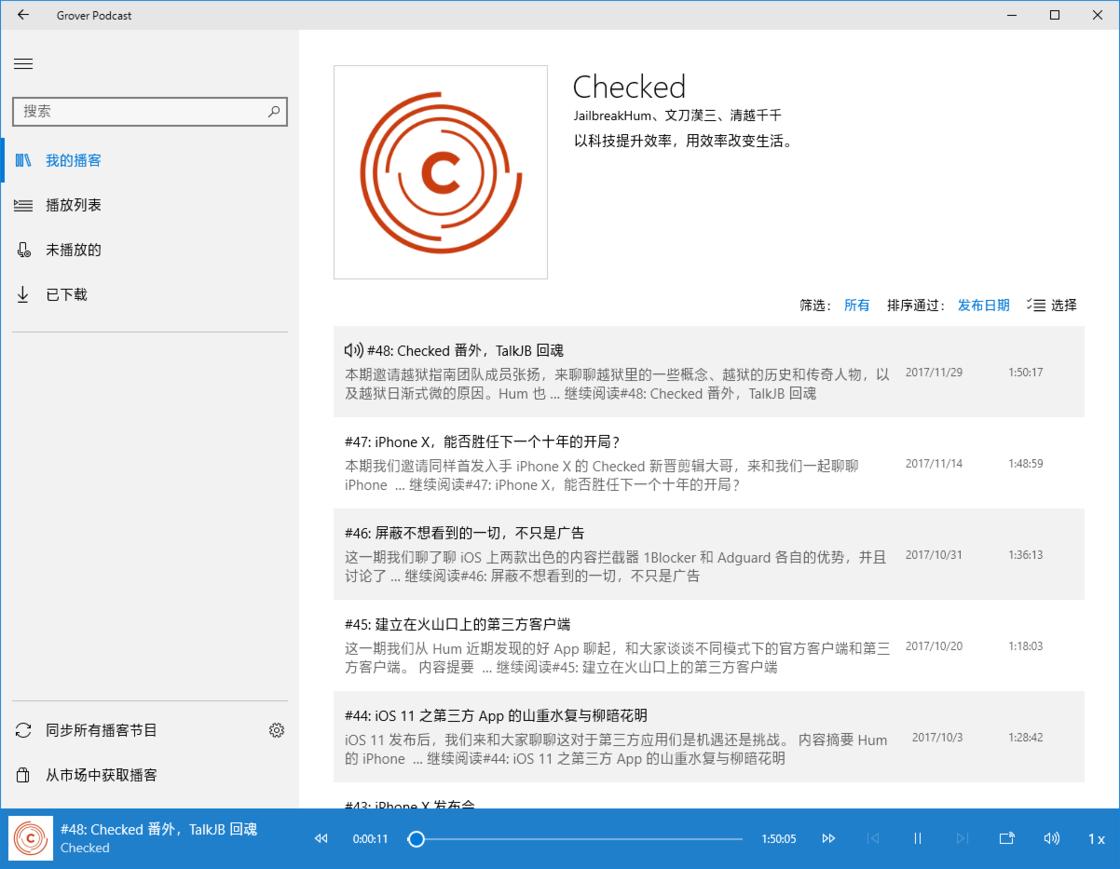Viewport: 1120px width, 869px height.
Task: Go back with the title bar arrow
Action: coord(23,15)
